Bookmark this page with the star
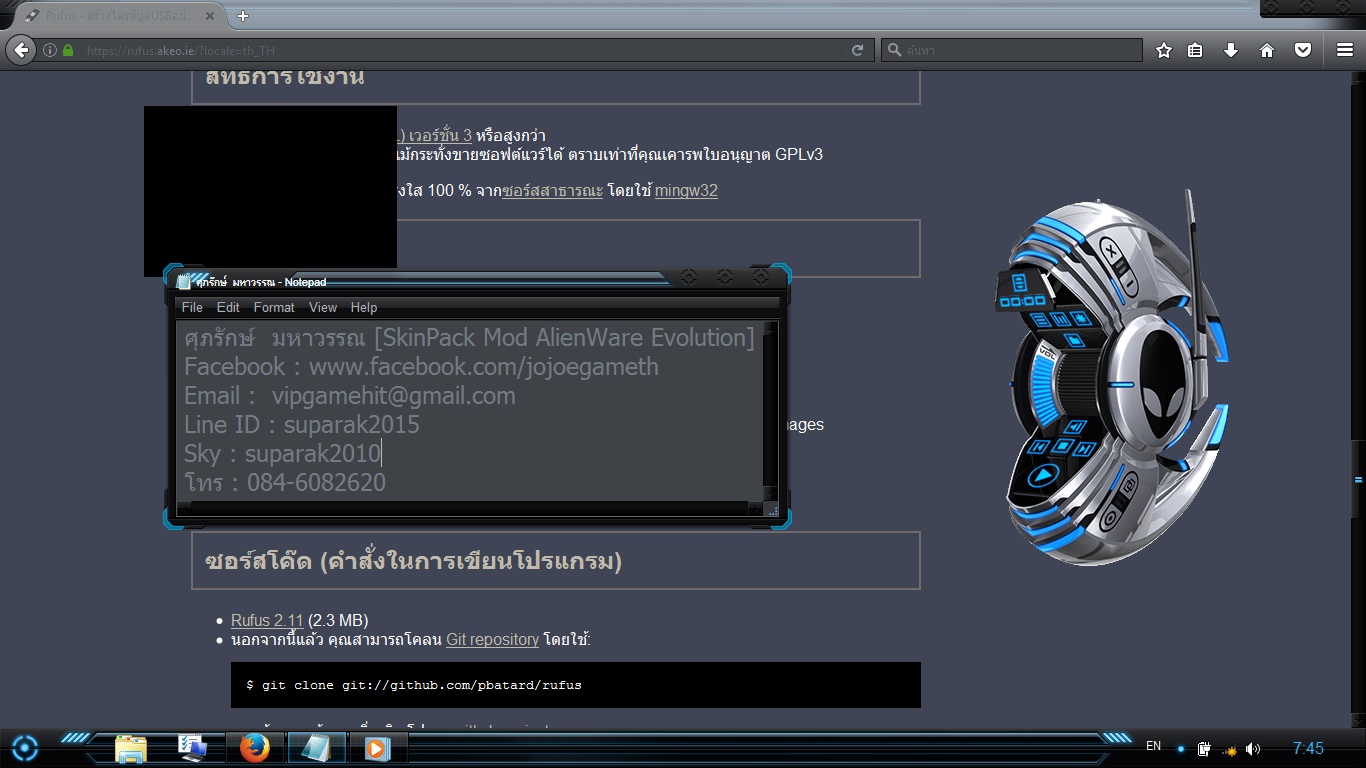This screenshot has height=768, width=1366. (1164, 50)
